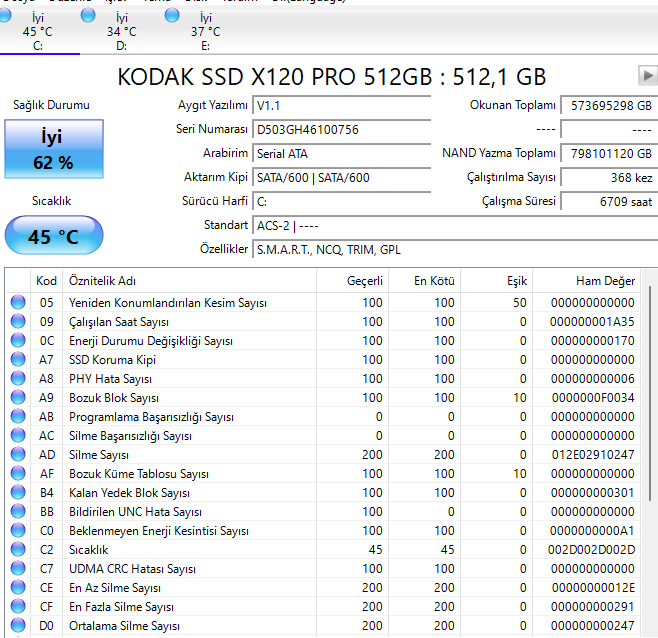The width and height of the screenshot is (658, 638).
Task: Click status orb for attribute 05
Action: click(18, 302)
